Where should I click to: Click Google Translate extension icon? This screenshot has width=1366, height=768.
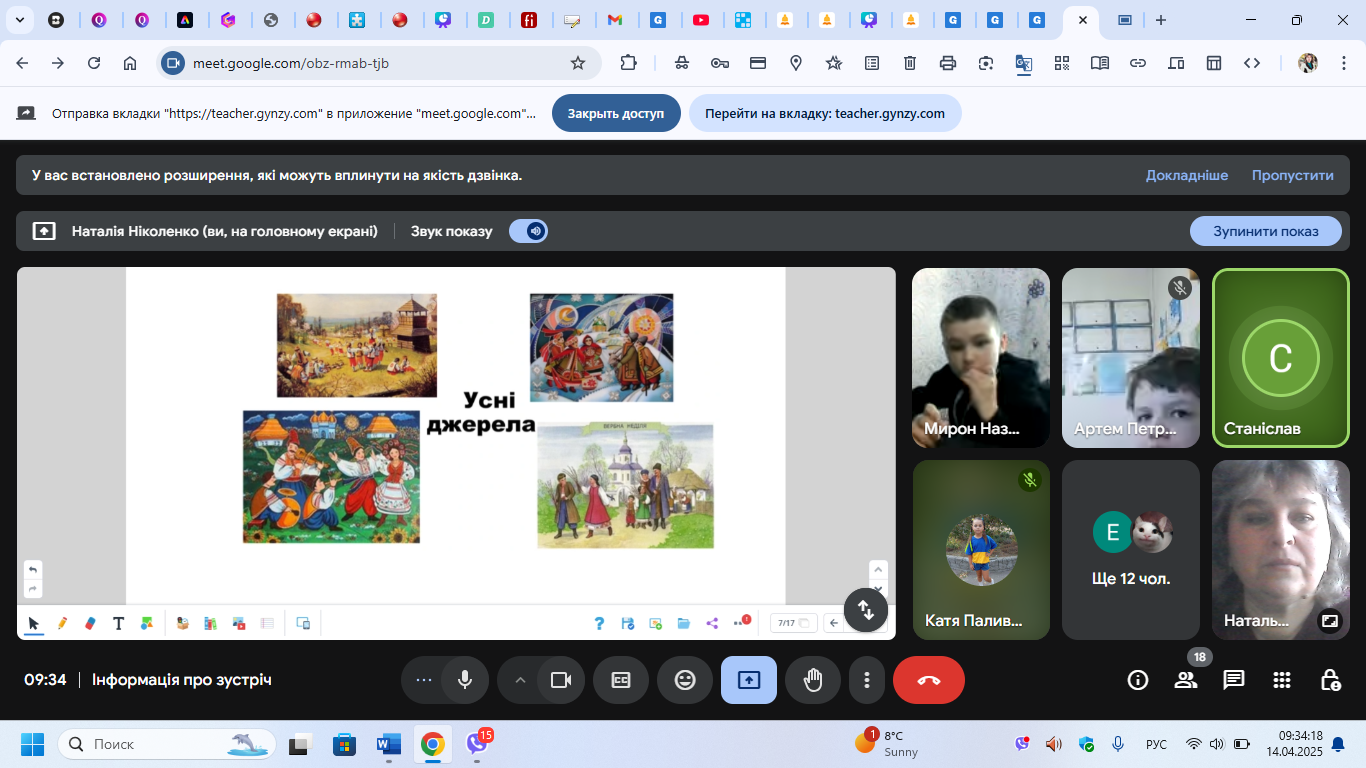coord(1023,63)
